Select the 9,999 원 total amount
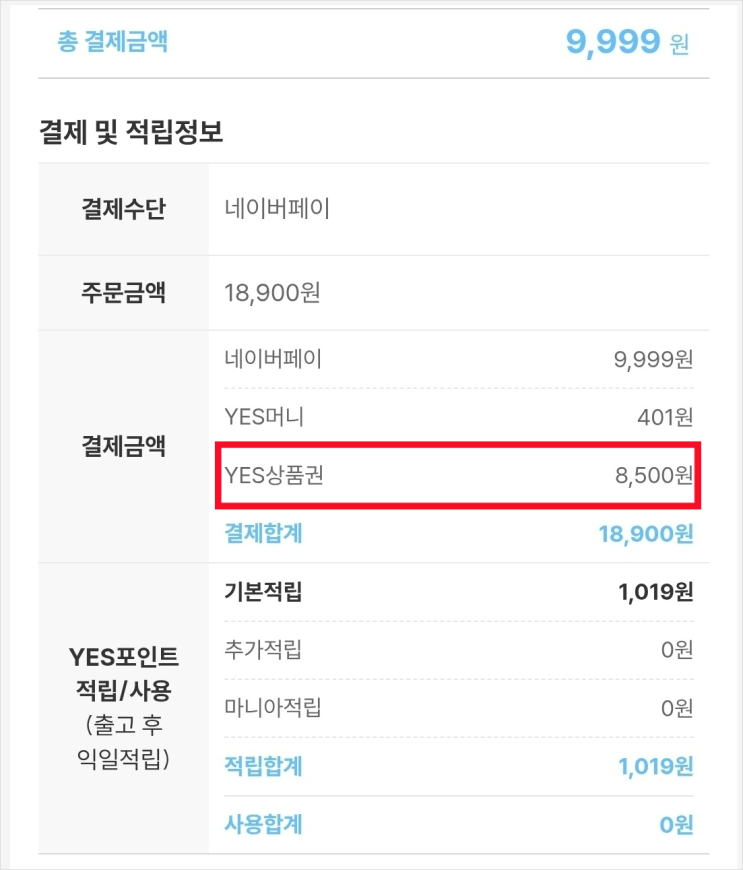The height and width of the screenshot is (870, 743). 627,42
